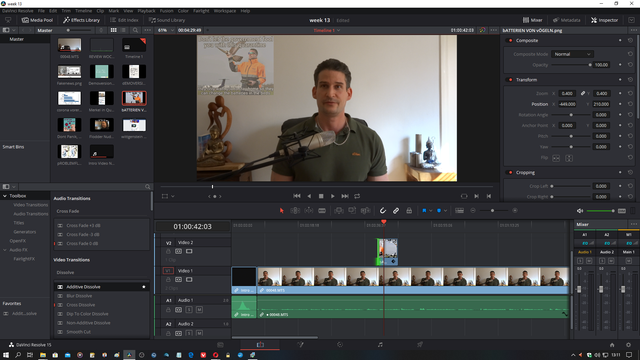Reset the Transform section
The image size is (640, 360).
630,80
